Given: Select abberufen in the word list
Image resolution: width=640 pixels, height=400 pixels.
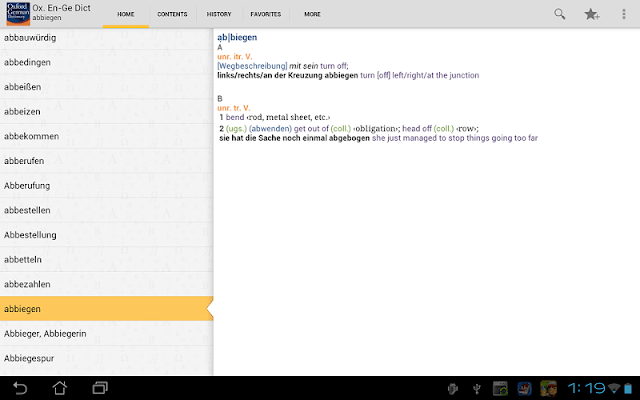Looking at the screenshot, I should [x=107, y=161].
